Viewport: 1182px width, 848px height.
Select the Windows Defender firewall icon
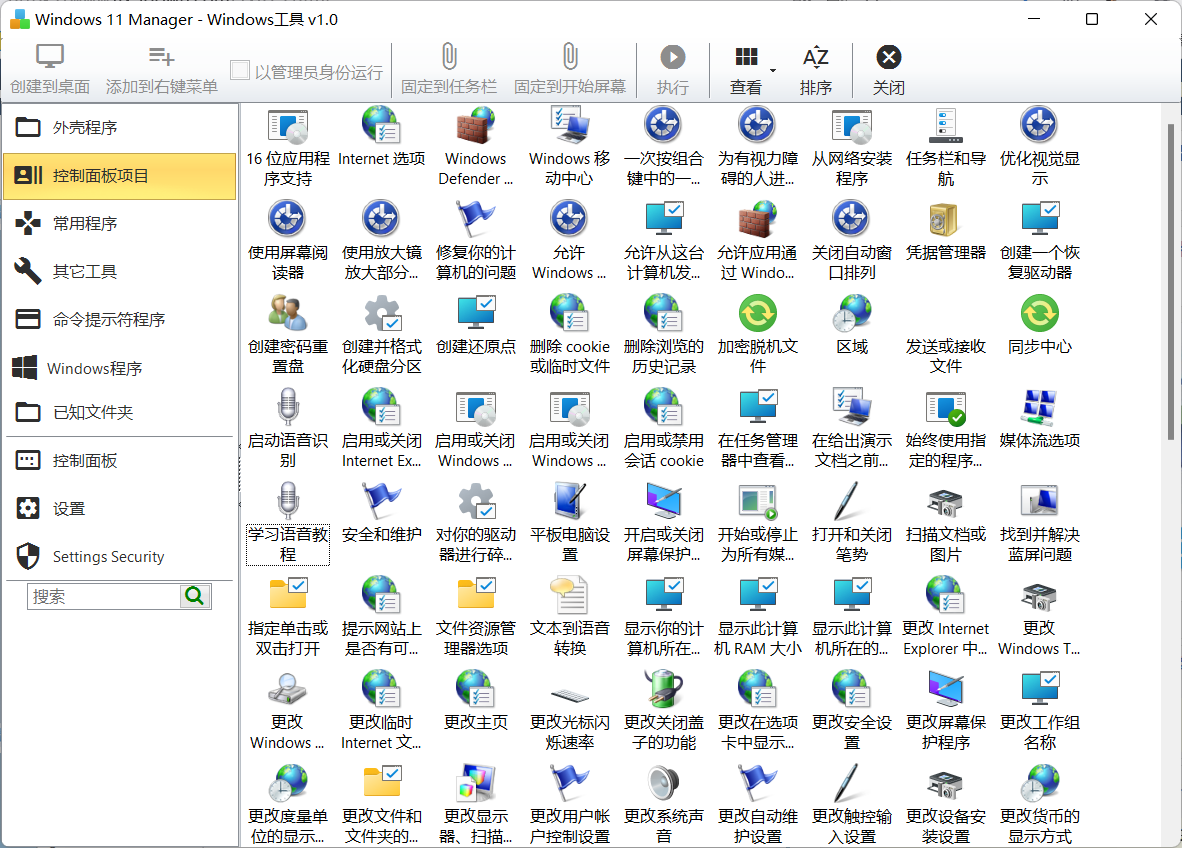(x=476, y=126)
